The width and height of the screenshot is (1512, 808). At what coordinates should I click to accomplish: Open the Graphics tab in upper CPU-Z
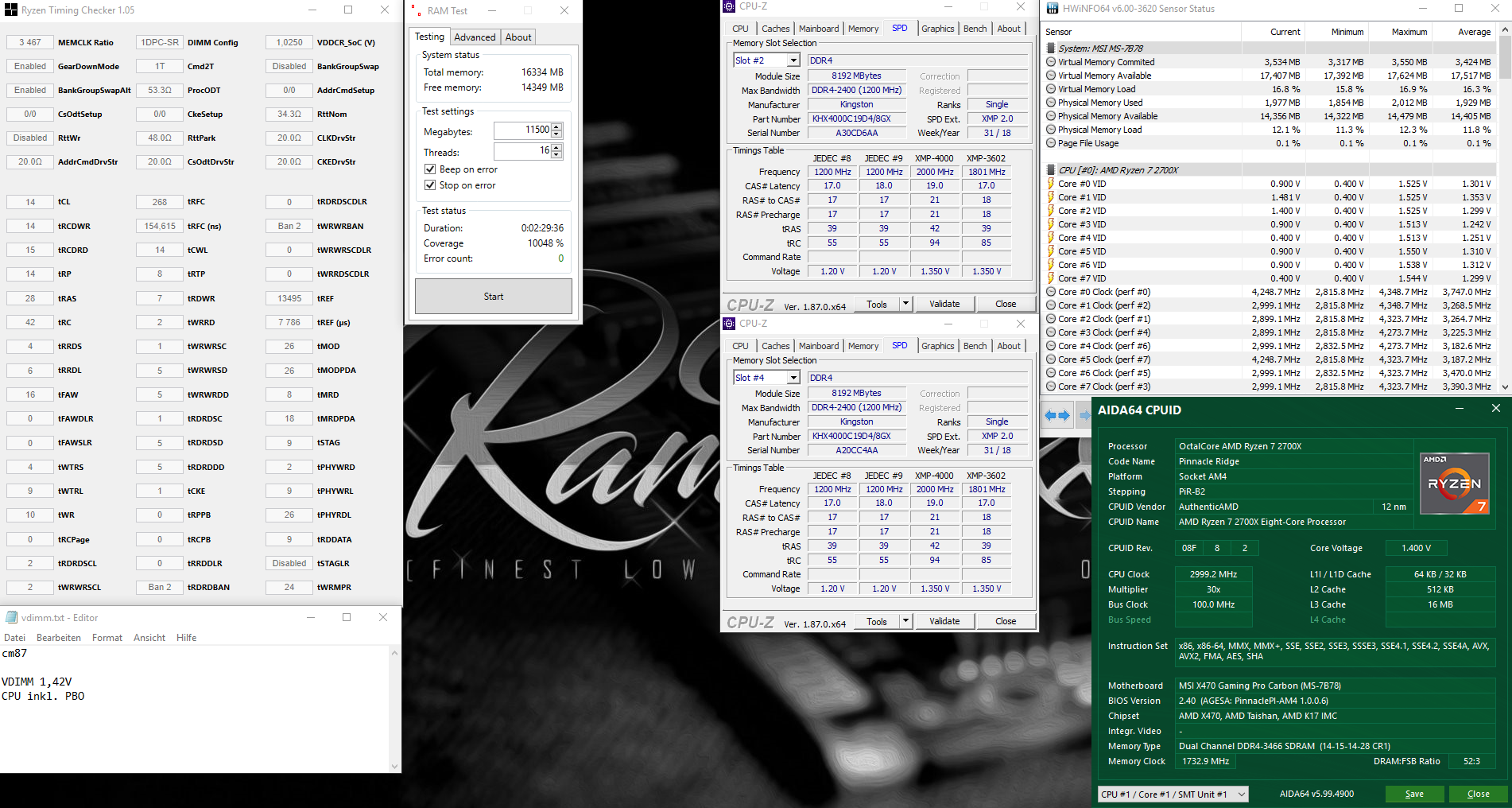938,29
